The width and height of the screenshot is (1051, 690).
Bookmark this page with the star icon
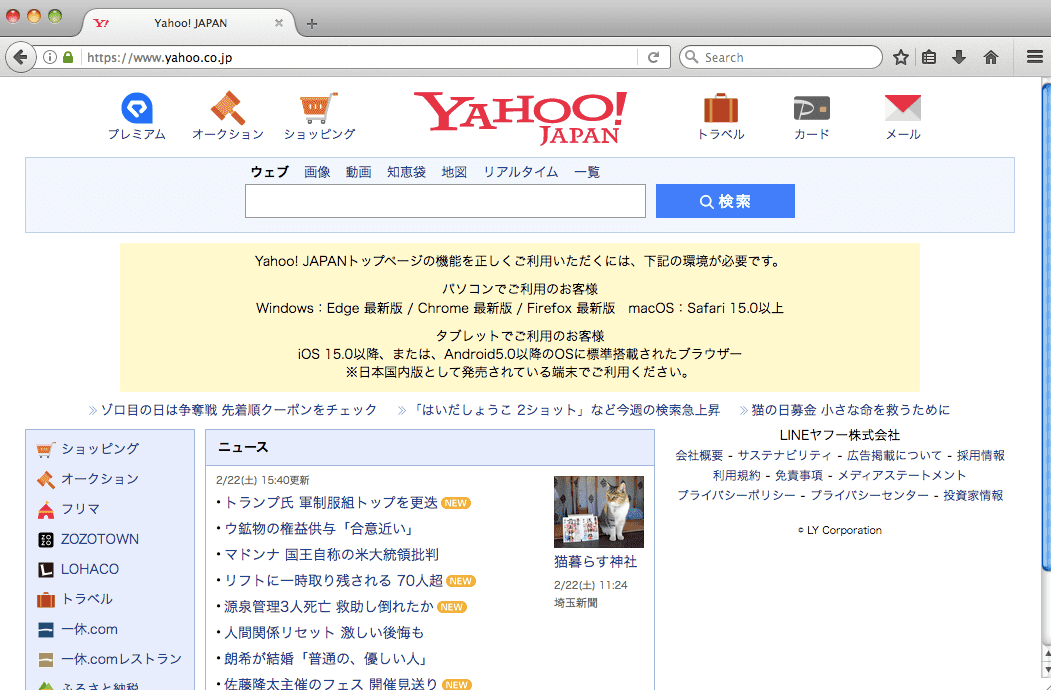click(900, 57)
